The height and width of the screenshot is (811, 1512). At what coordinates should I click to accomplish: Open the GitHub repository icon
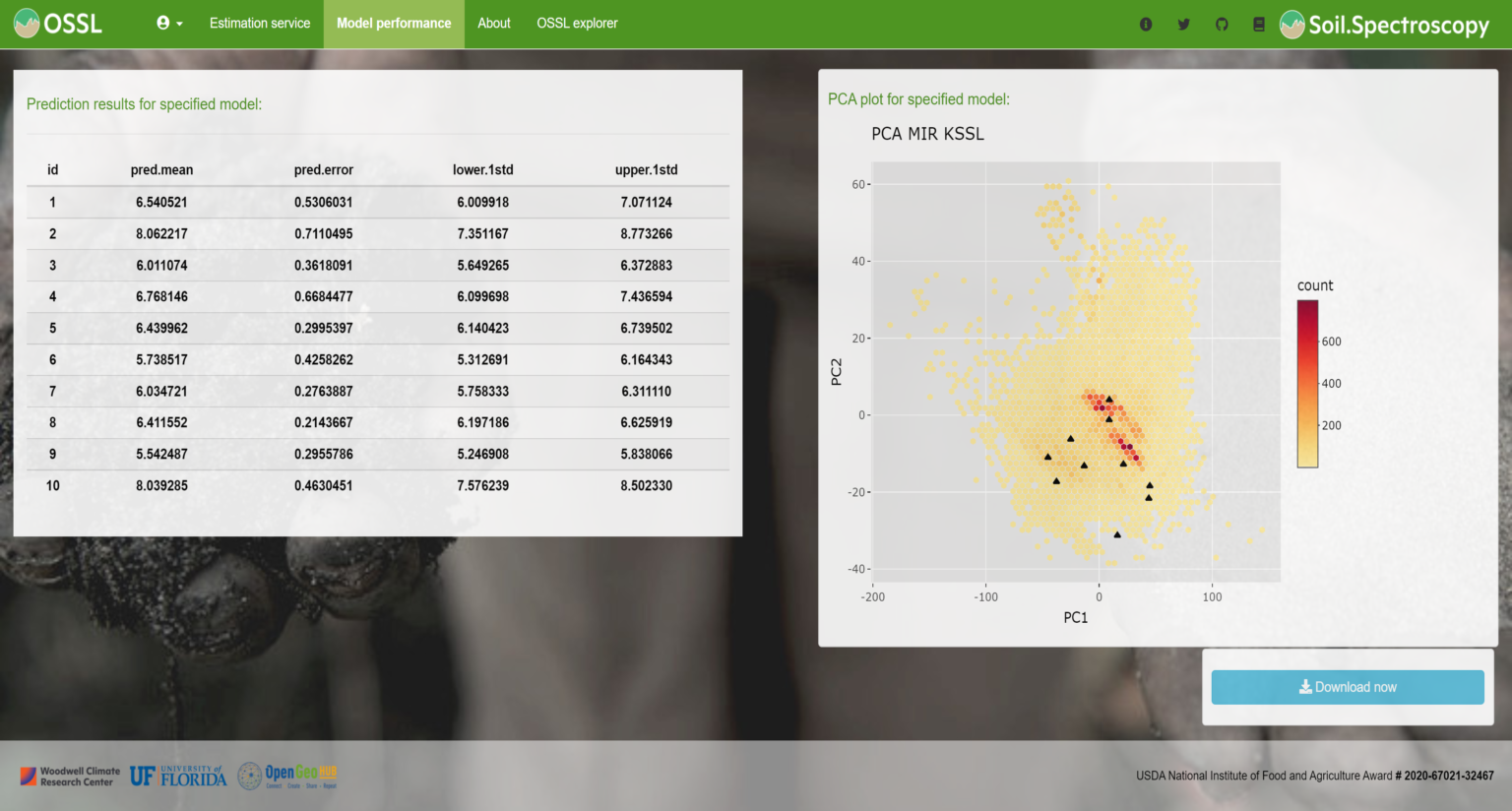point(1222,23)
